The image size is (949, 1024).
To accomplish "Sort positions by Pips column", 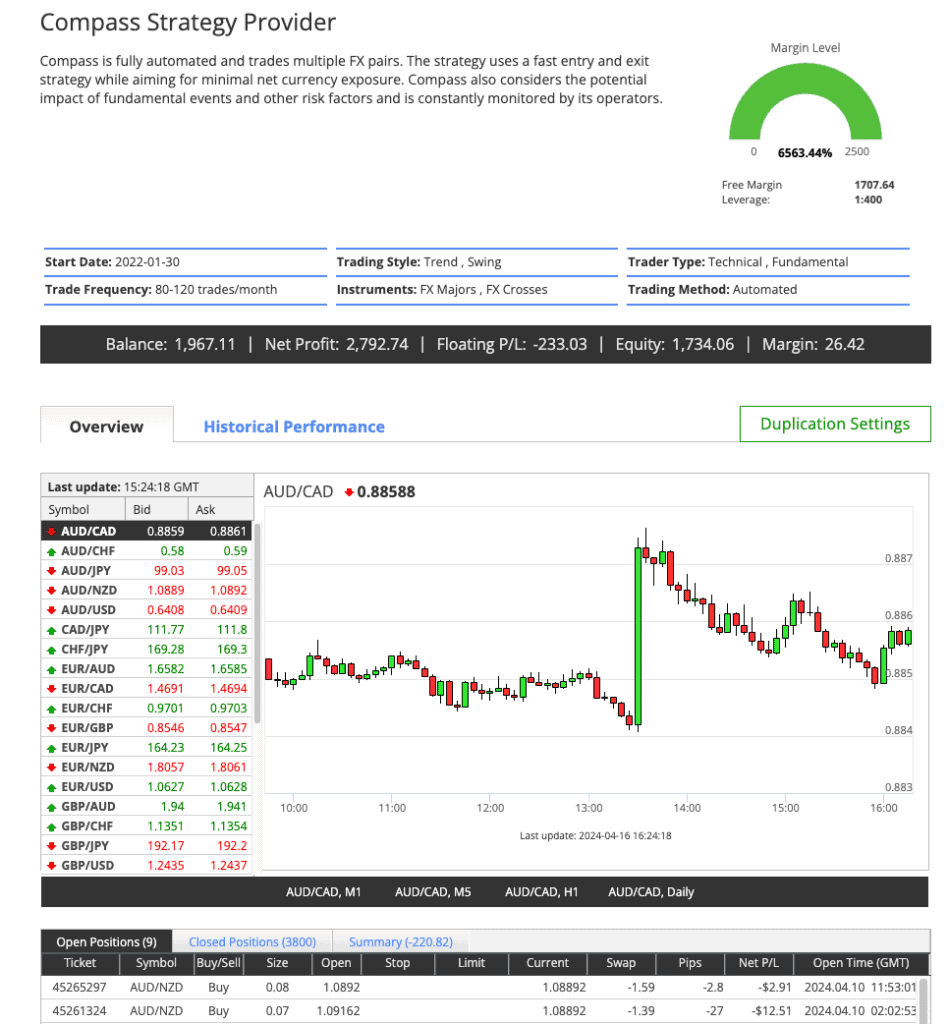I will click(690, 963).
